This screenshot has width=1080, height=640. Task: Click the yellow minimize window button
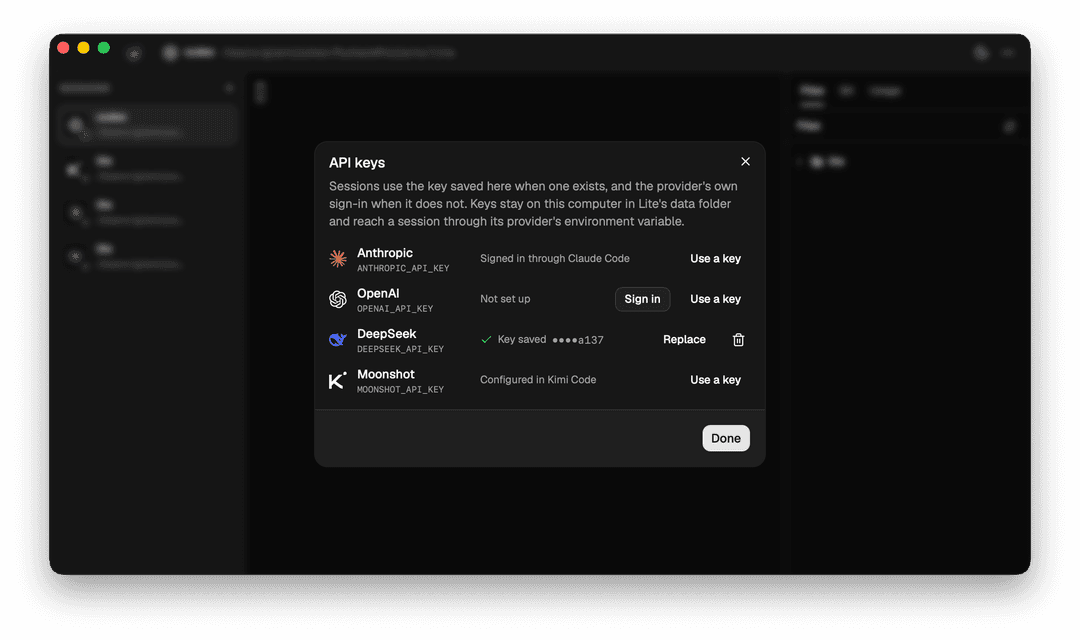tap(83, 48)
